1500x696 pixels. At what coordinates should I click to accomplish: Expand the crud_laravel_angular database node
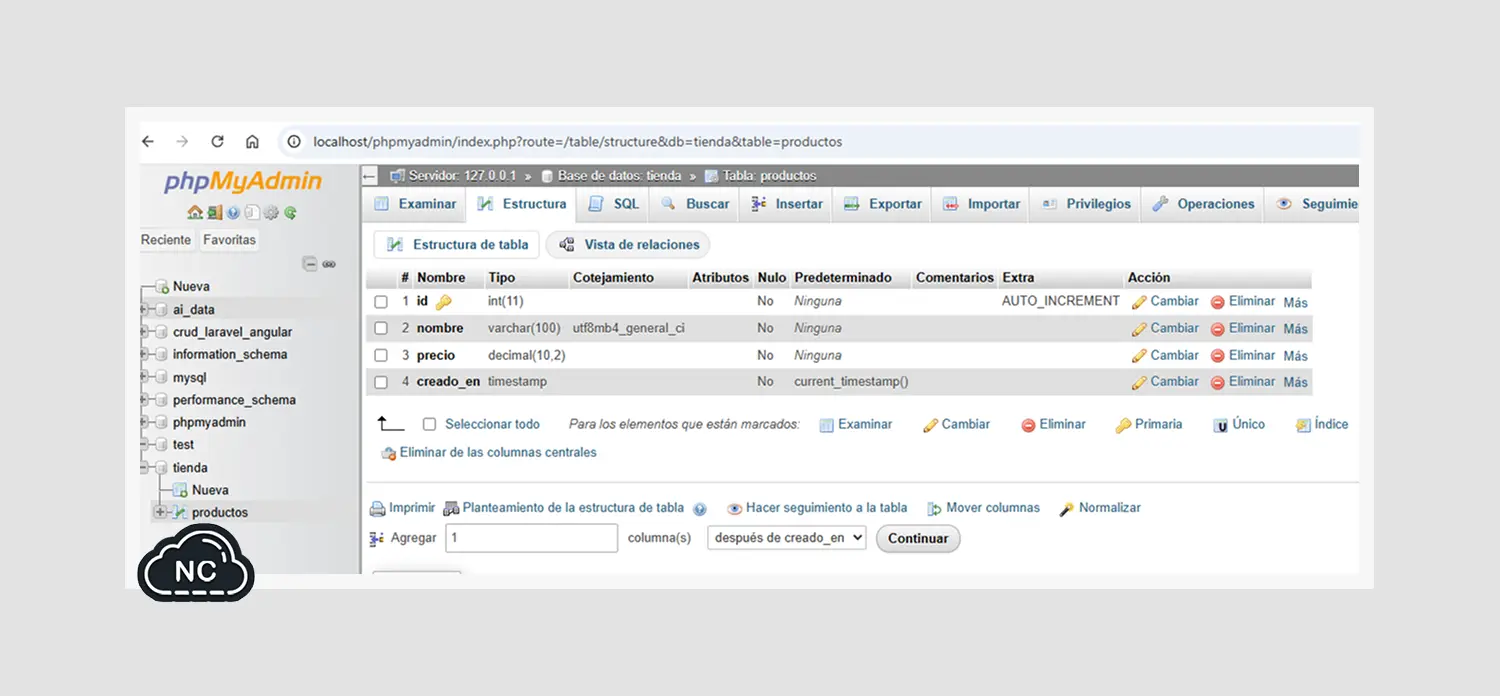(x=146, y=332)
